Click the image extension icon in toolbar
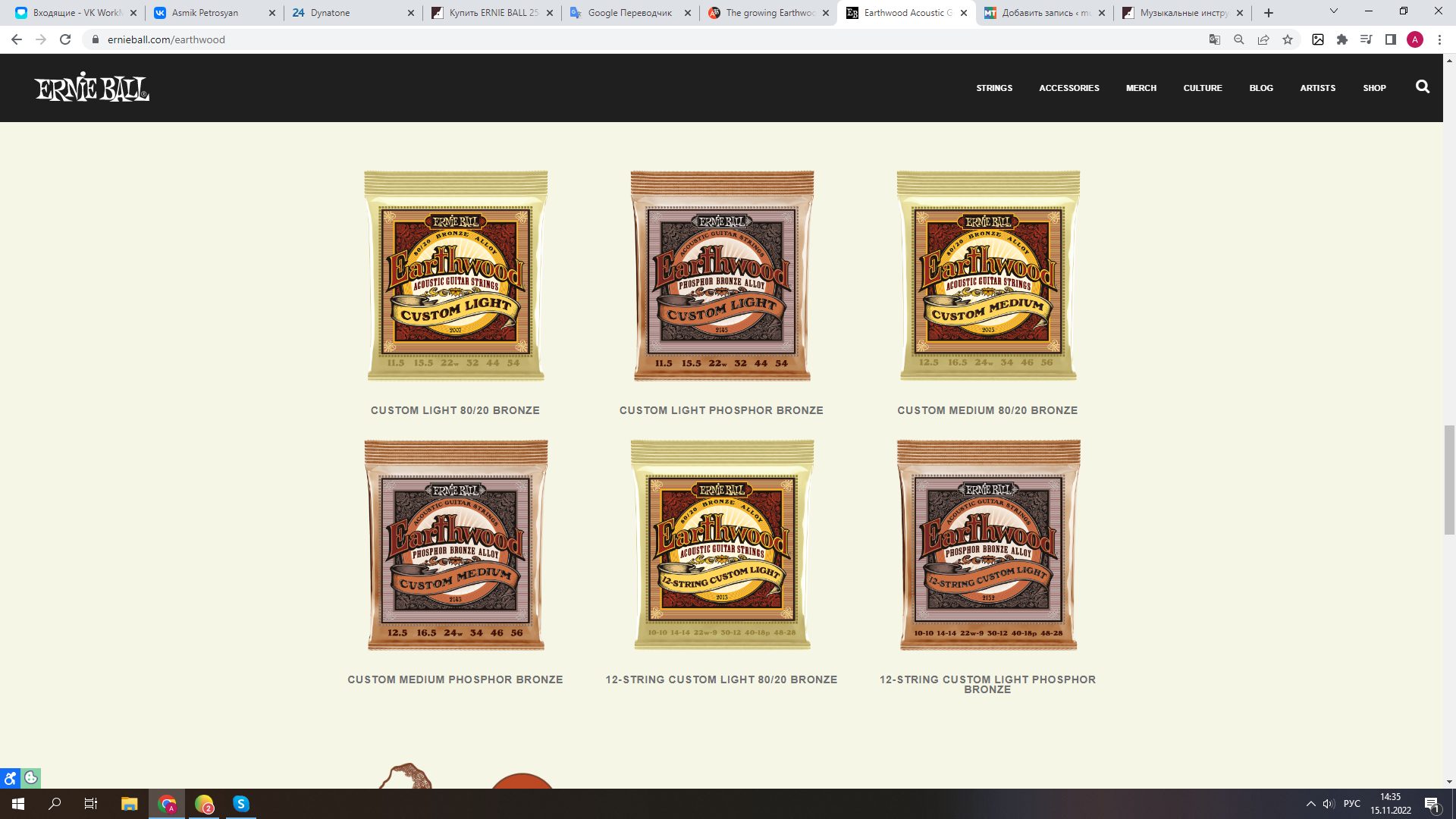The image size is (1456, 819). point(1318,39)
